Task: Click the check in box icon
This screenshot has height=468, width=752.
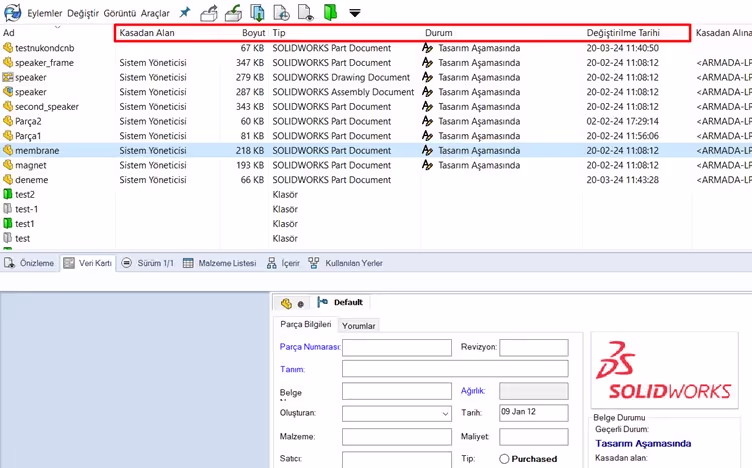Action: (234, 13)
